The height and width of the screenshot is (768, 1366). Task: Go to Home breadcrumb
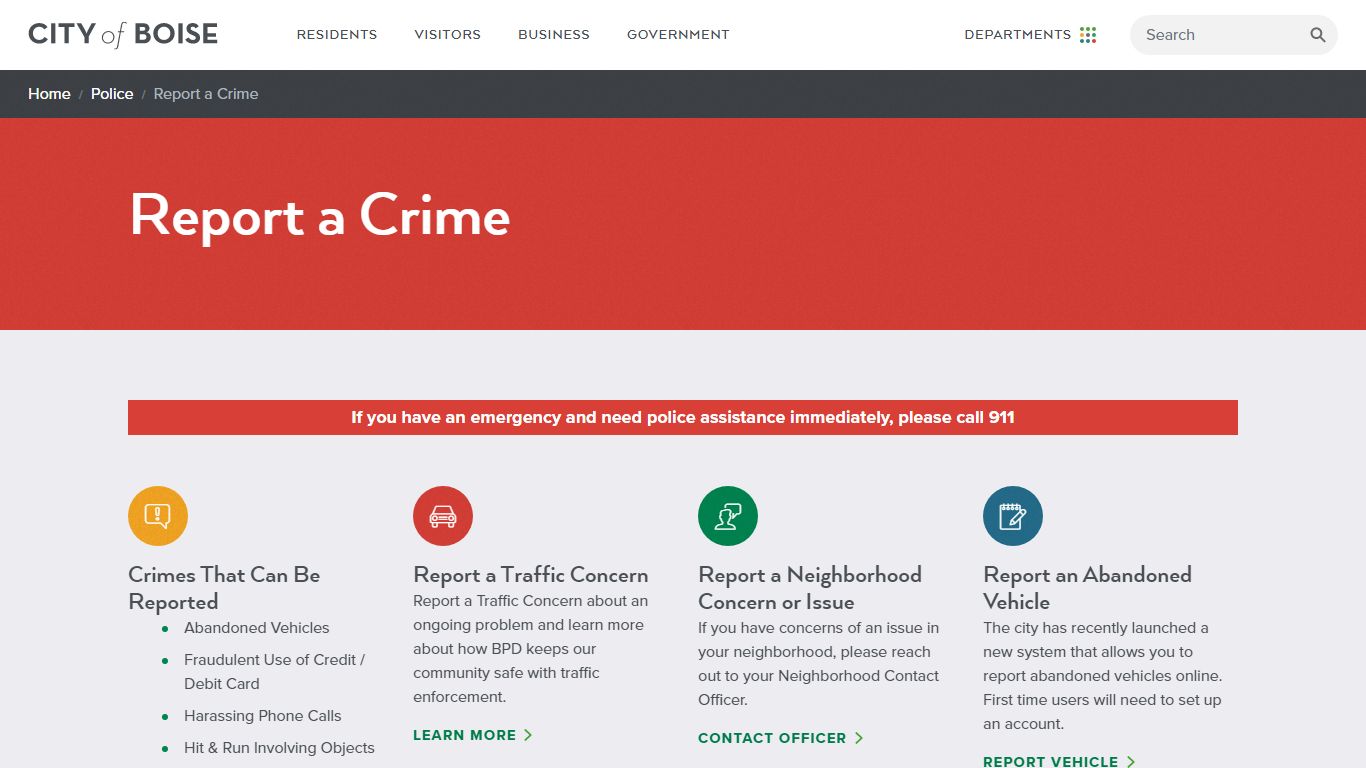click(x=49, y=94)
